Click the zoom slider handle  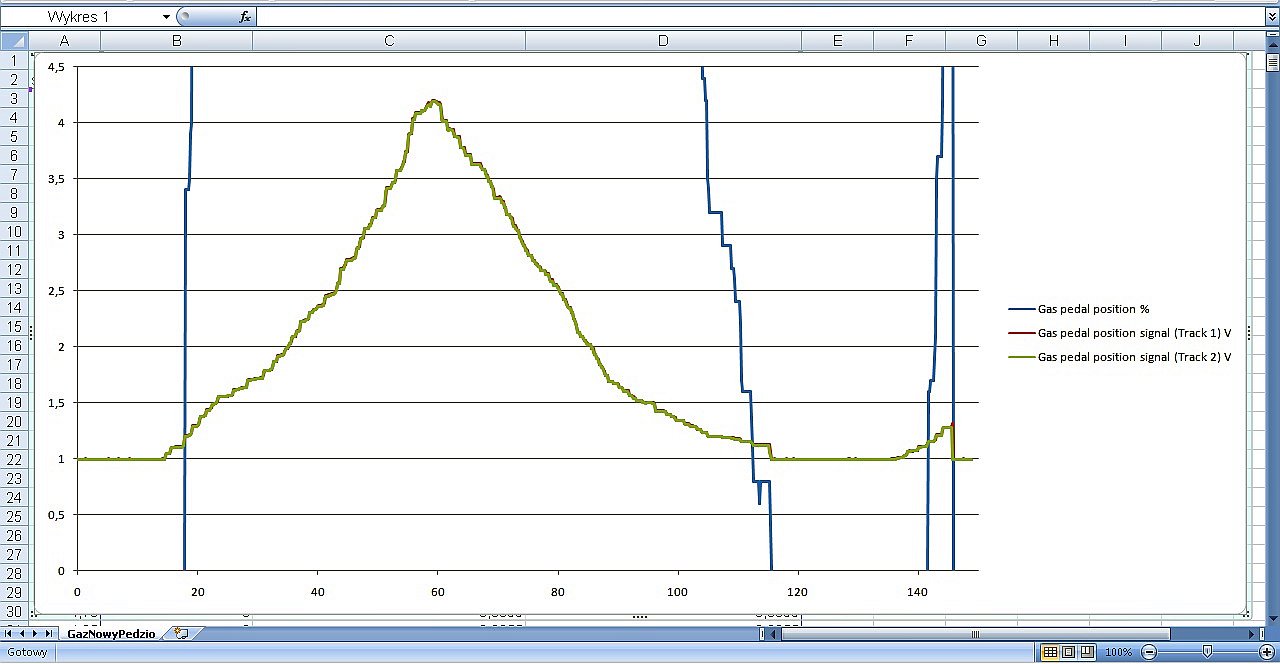point(1207,653)
